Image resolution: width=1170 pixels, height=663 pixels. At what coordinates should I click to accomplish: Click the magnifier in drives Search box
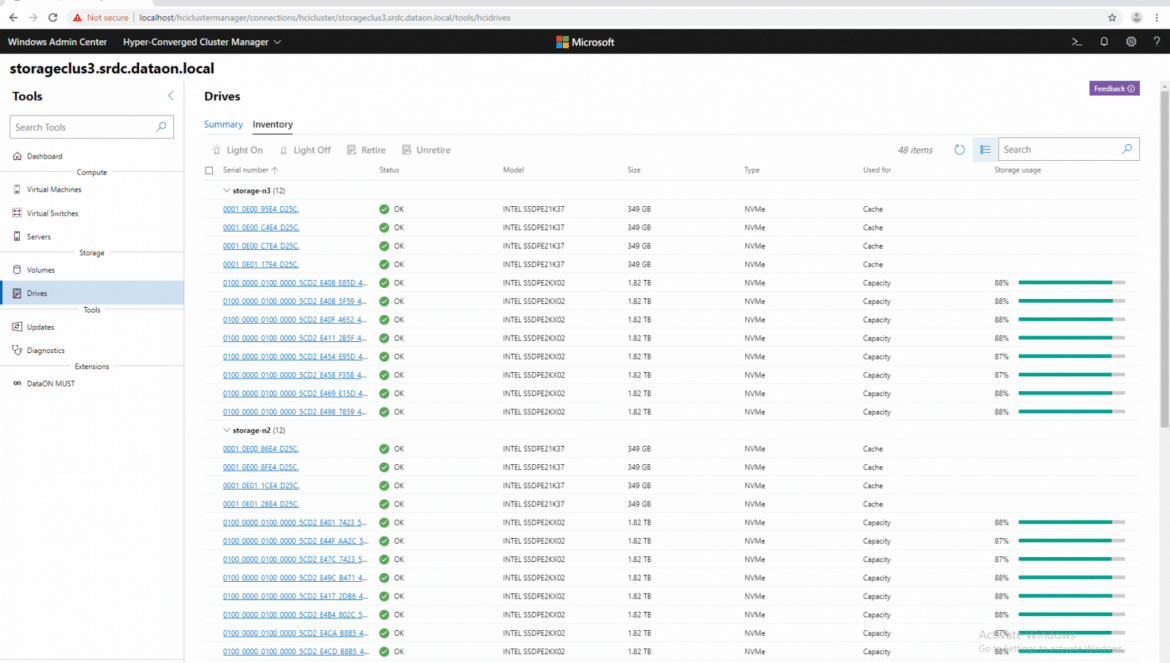pos(1127,149)
